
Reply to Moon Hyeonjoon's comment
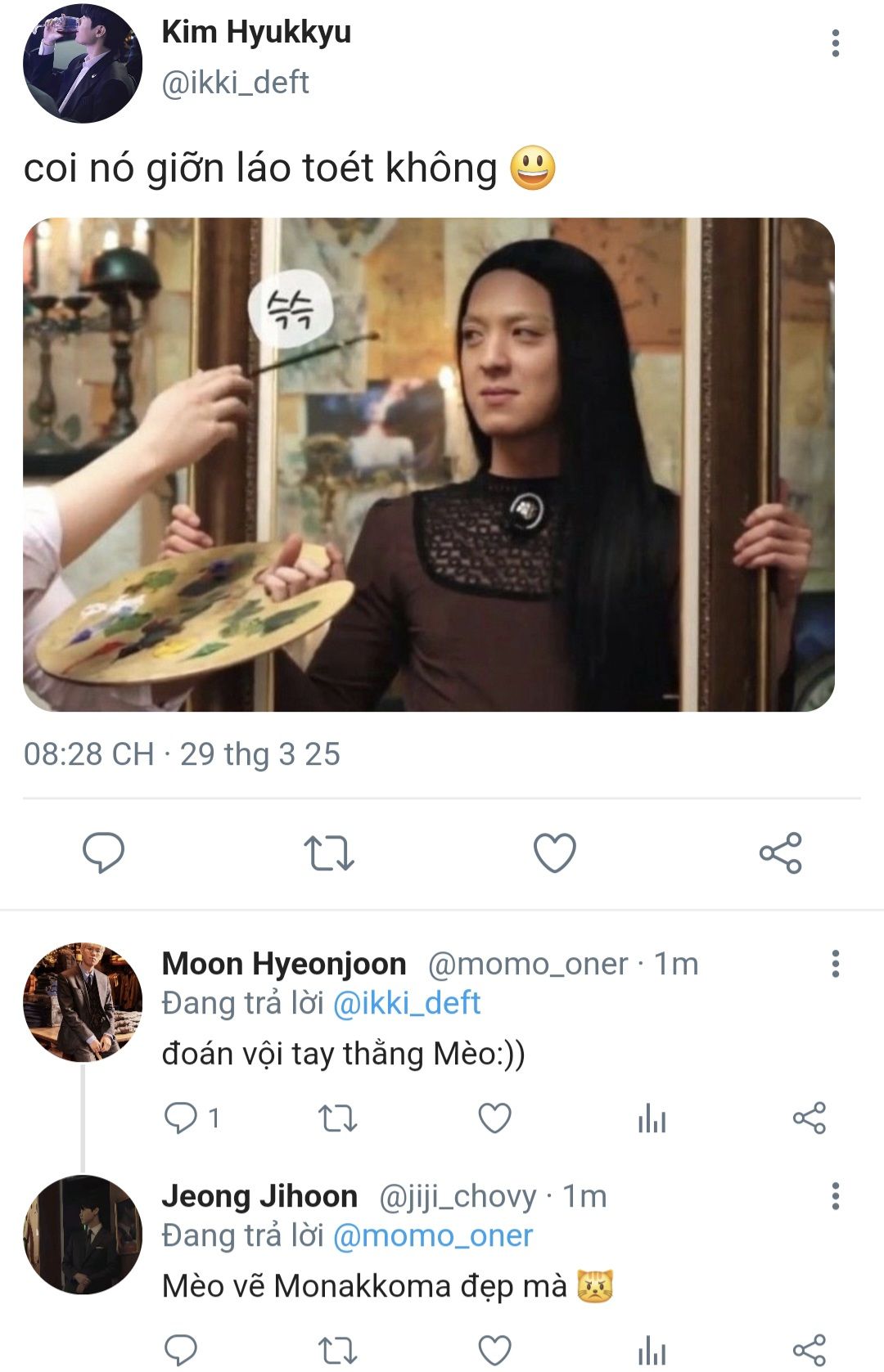tap(181, 1118)
